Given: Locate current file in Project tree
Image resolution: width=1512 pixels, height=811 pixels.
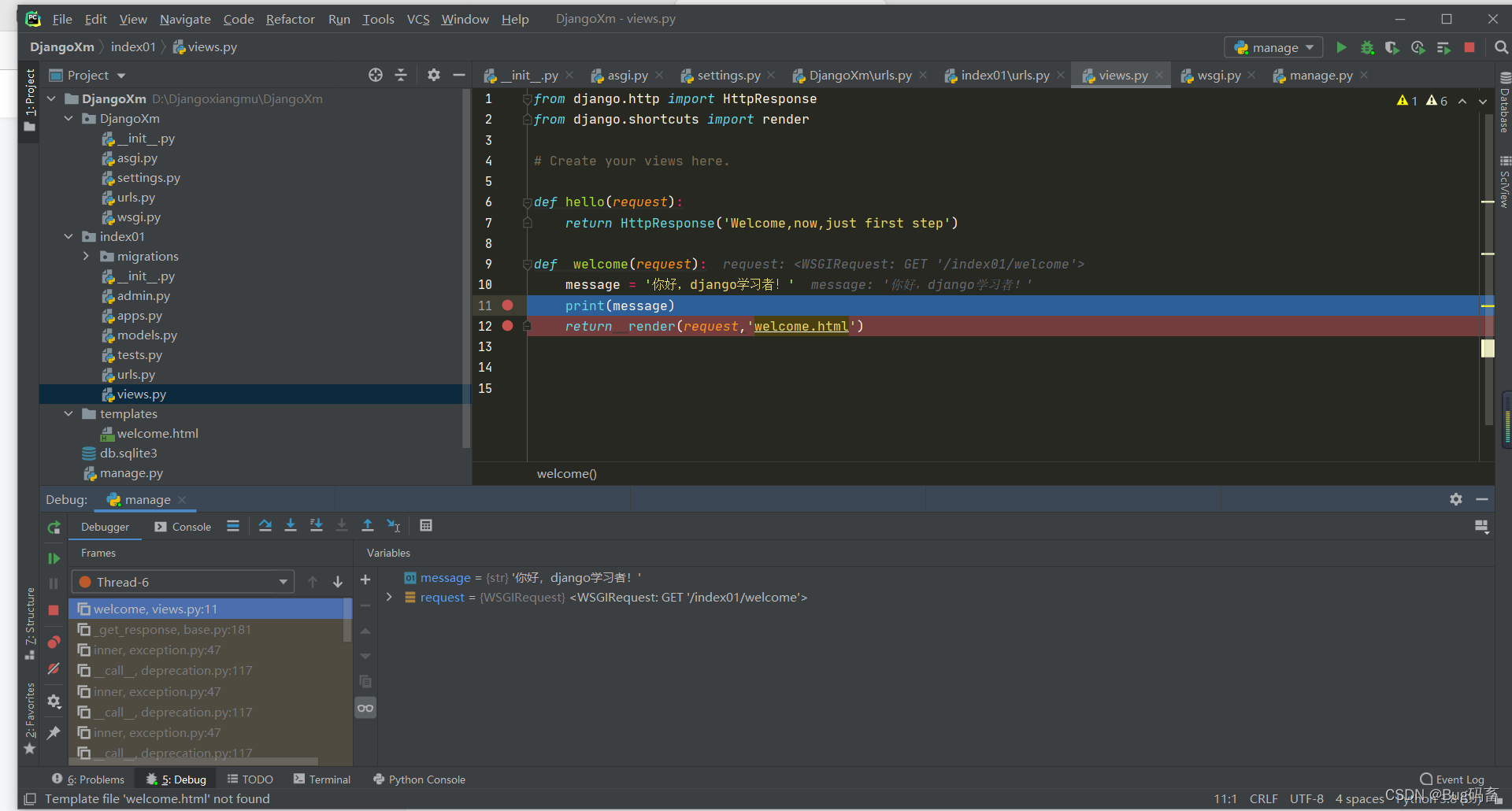Looking at the screenshot, I should [376, 75].
